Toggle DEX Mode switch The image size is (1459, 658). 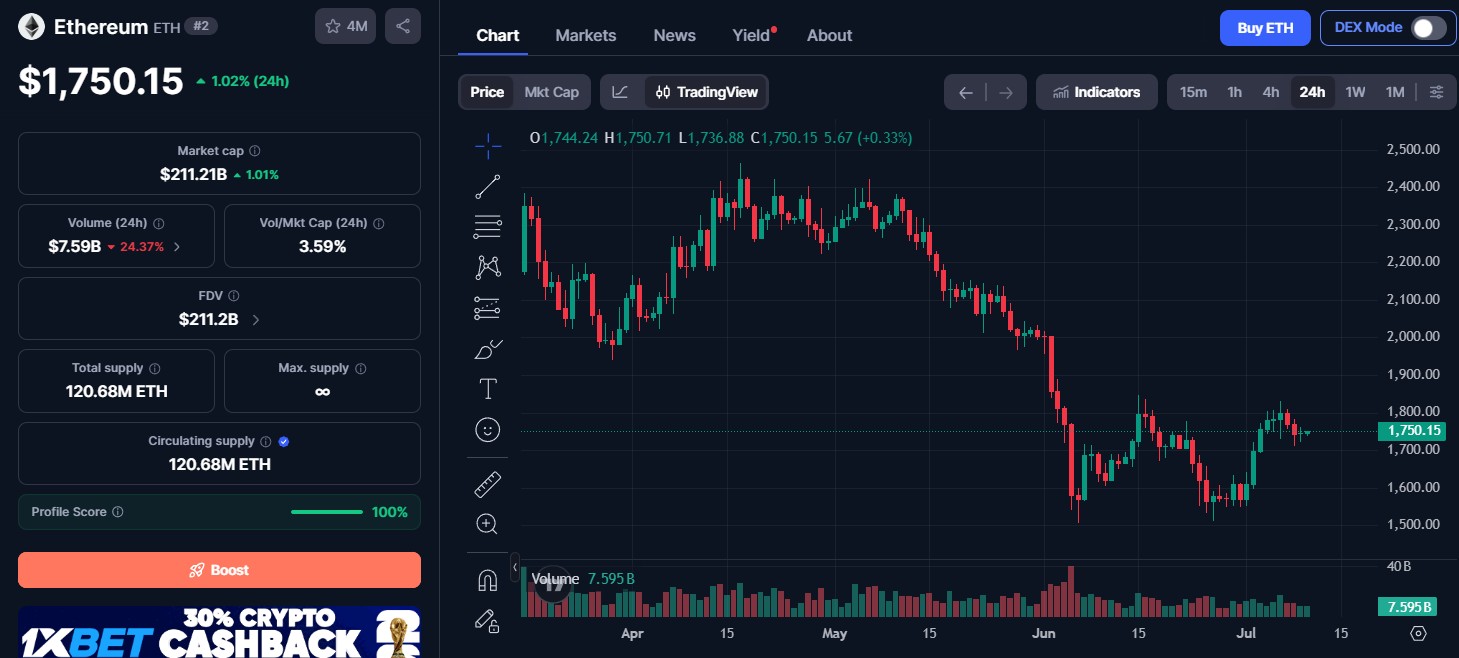pyautogui.click(x=1428, y=28)
